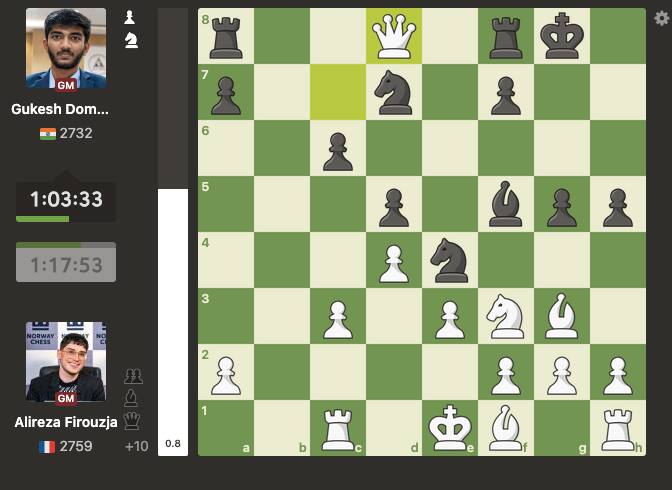The image size is (672, 490).
Task: Click highlighted empty square c7
Action: [338, 92]
